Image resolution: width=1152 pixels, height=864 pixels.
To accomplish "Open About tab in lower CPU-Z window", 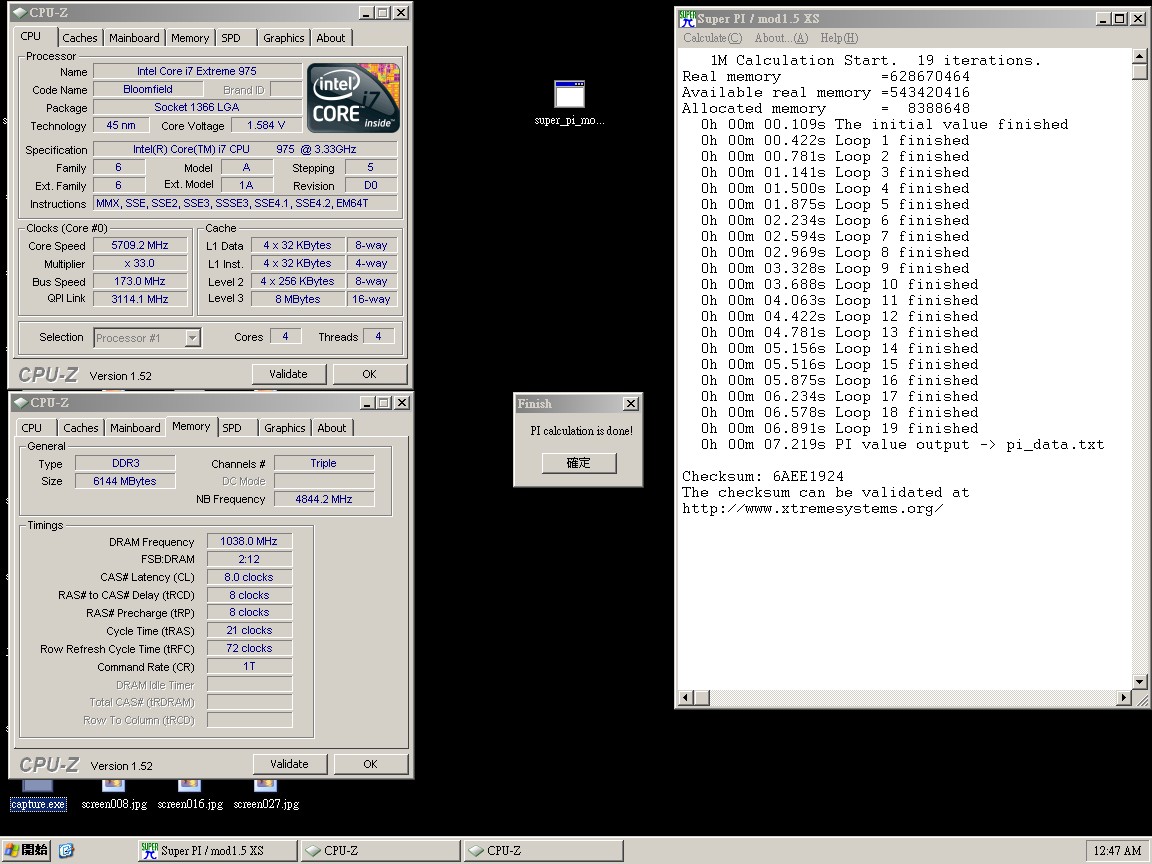I will tap(332, 428).
